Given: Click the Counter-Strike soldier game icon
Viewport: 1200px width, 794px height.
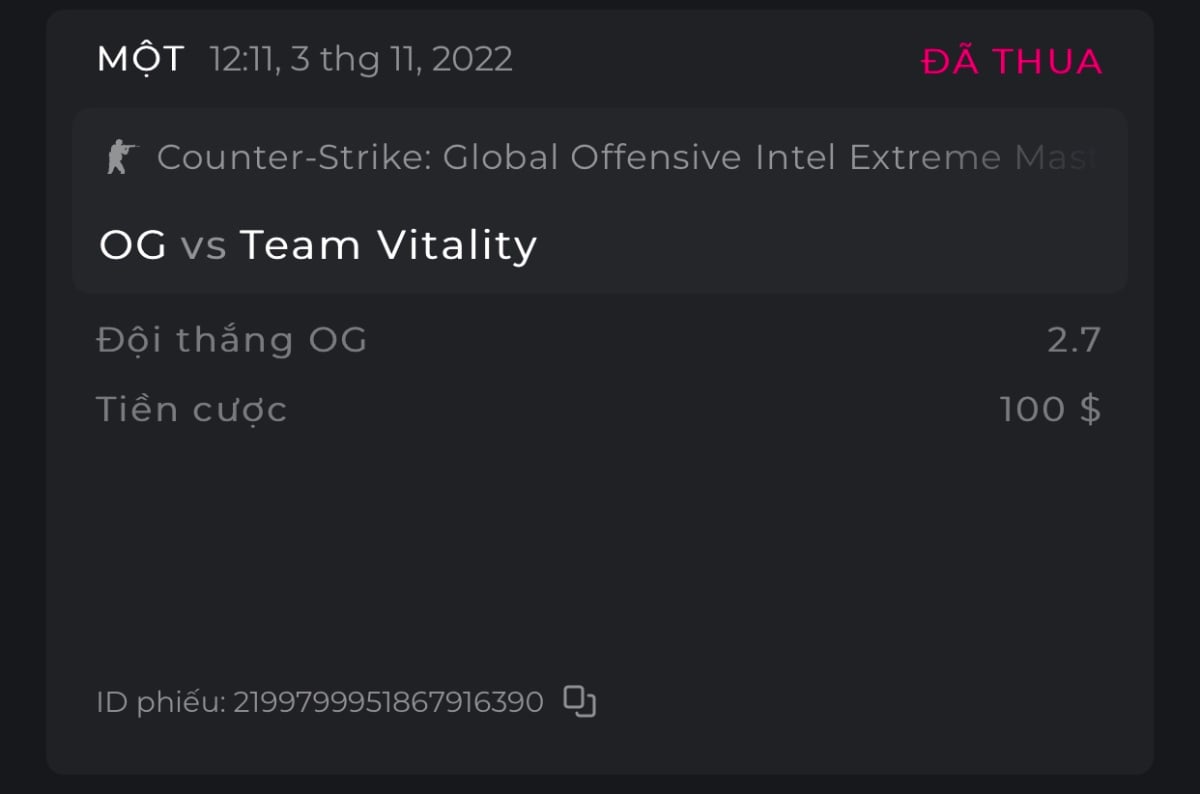Looking at the screenshot, I should click(121, 157).
